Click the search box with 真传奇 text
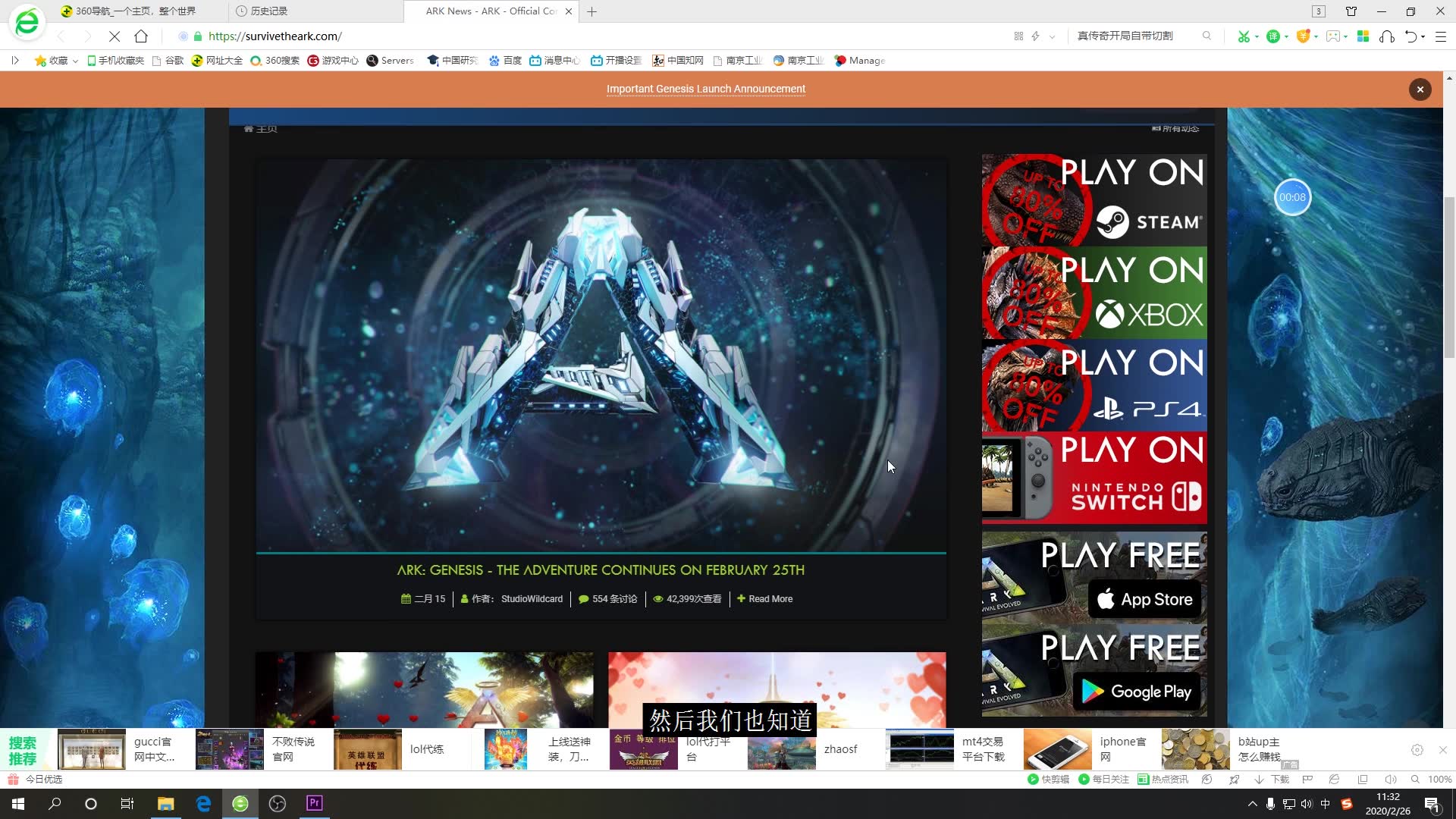This screenshot has width=1456, height=819. [1134, 36]
